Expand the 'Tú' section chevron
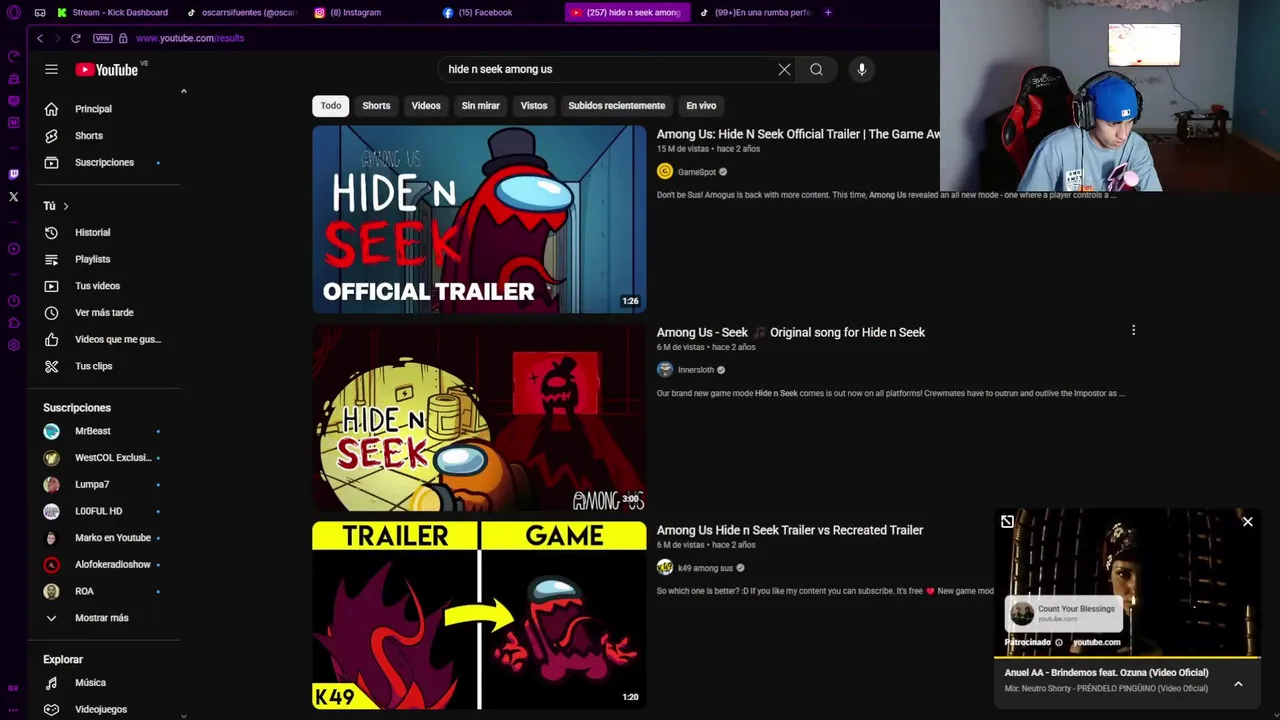The image size is (1280, 720). (66, 206)
